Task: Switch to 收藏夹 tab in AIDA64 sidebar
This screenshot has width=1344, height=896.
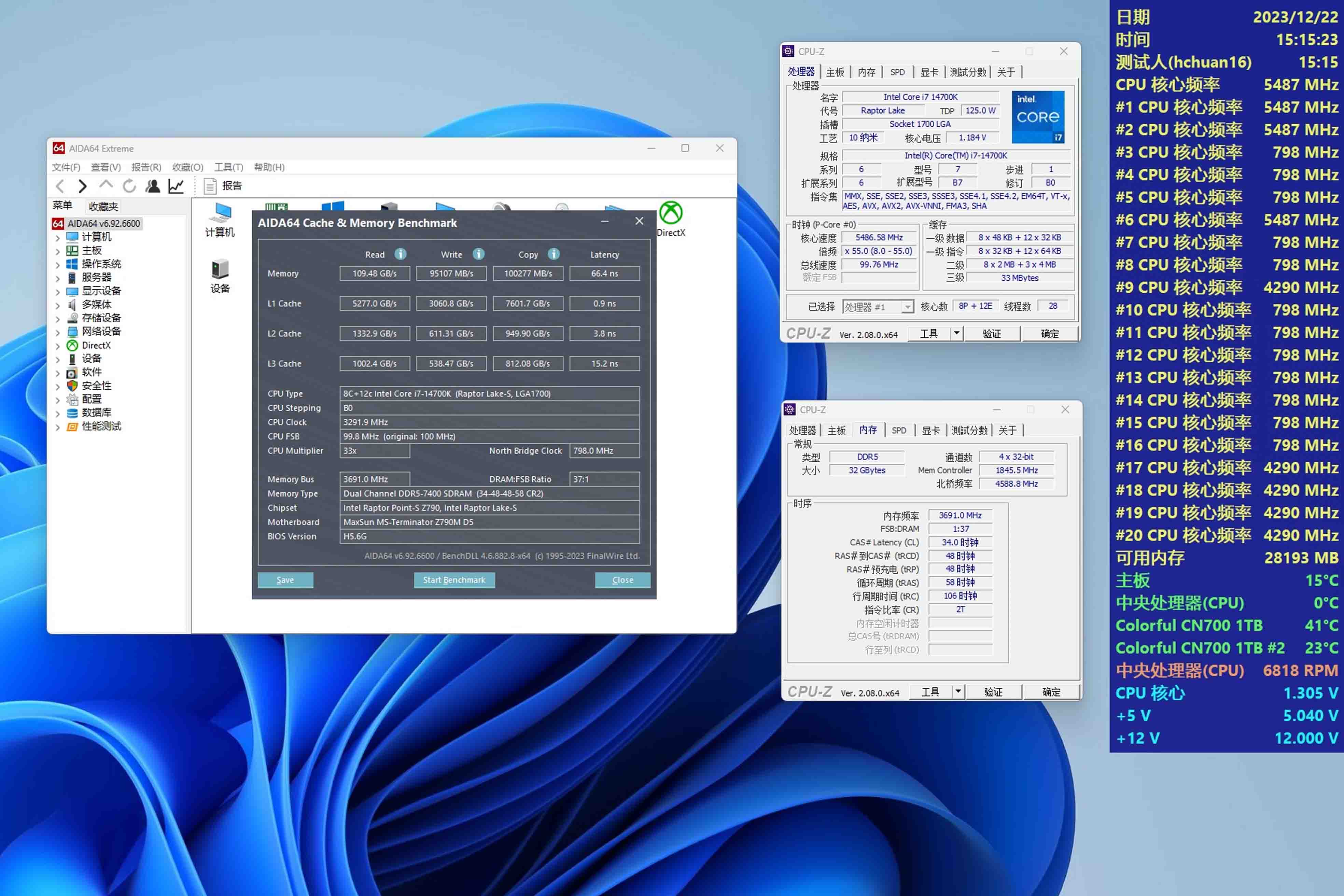Action: pyautogui.click(x=103, y=206)
